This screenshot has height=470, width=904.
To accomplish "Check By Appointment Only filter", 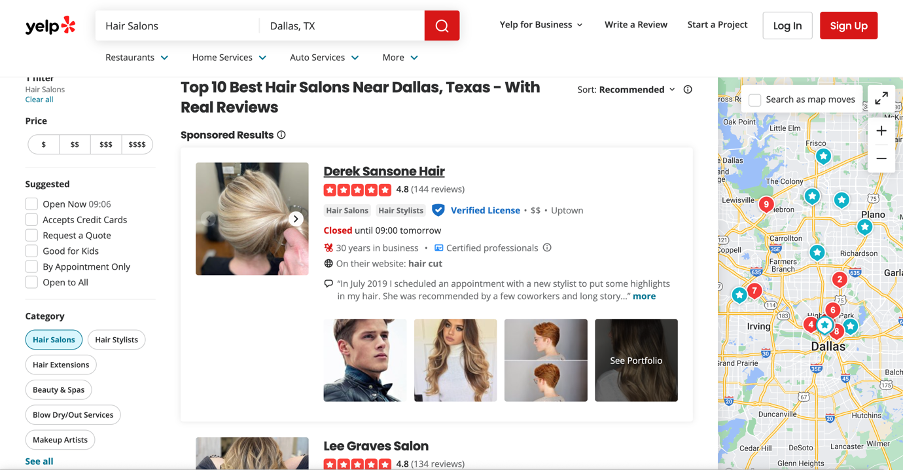I will point(31,266).
